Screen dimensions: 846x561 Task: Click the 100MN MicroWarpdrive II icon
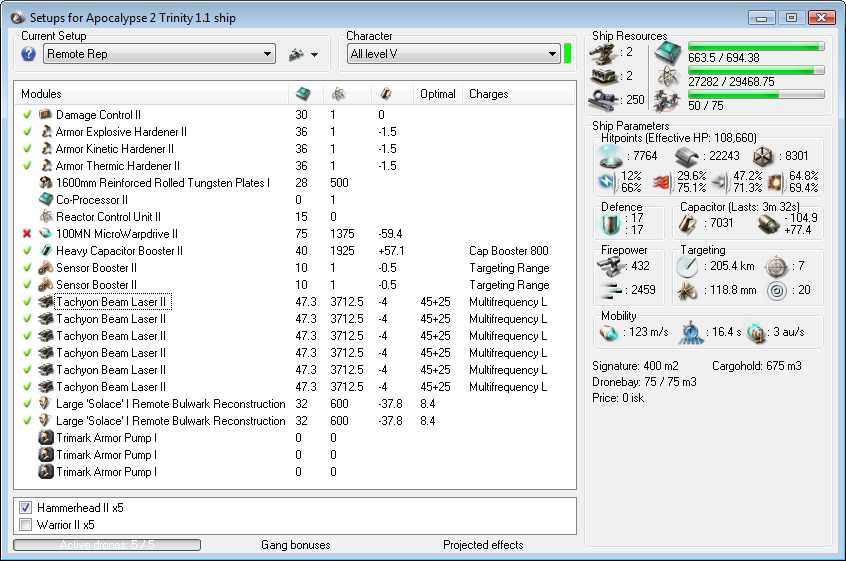[46, 234]
